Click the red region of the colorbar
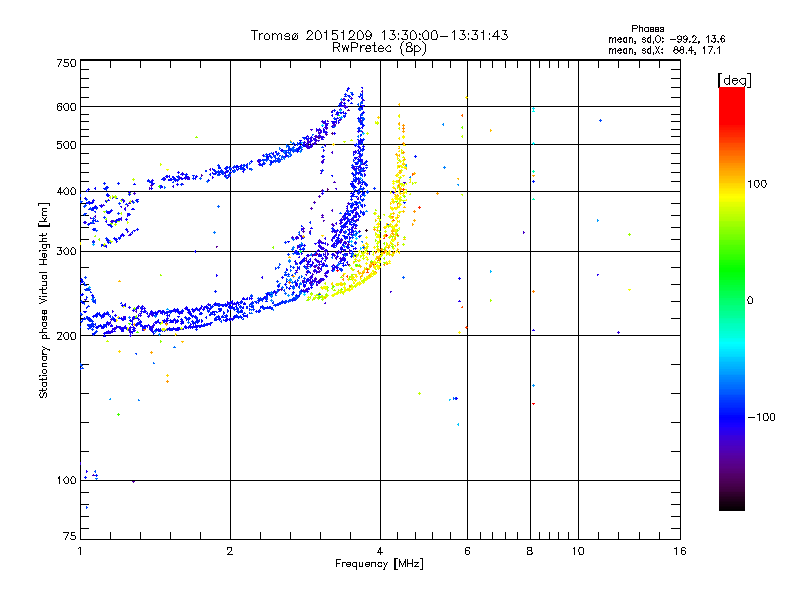800x600 pixels. pyautogui.click(x=732, y=105)
